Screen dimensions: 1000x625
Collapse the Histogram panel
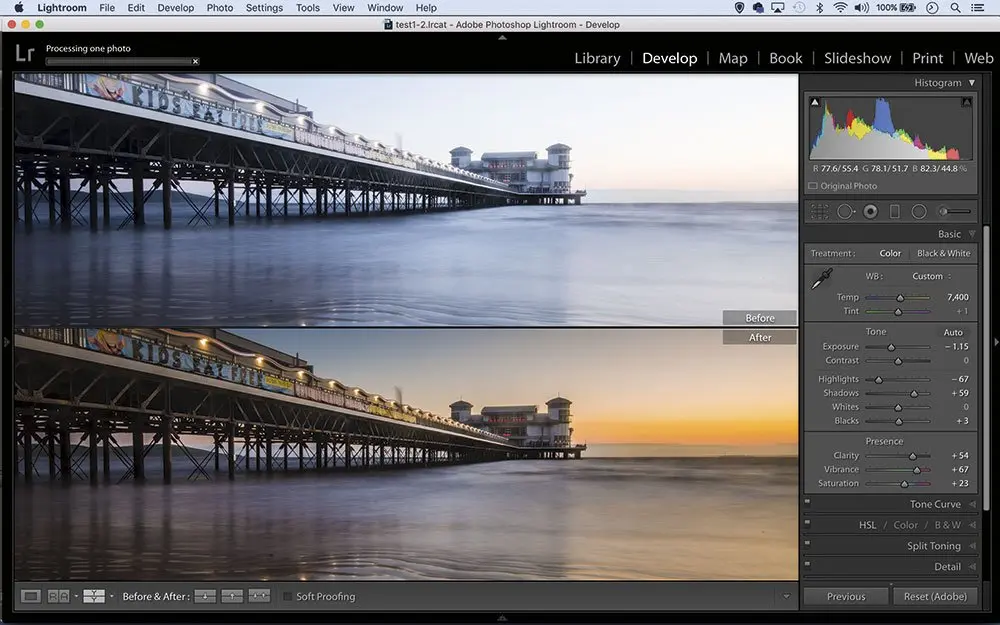click(x=971, y=83)
